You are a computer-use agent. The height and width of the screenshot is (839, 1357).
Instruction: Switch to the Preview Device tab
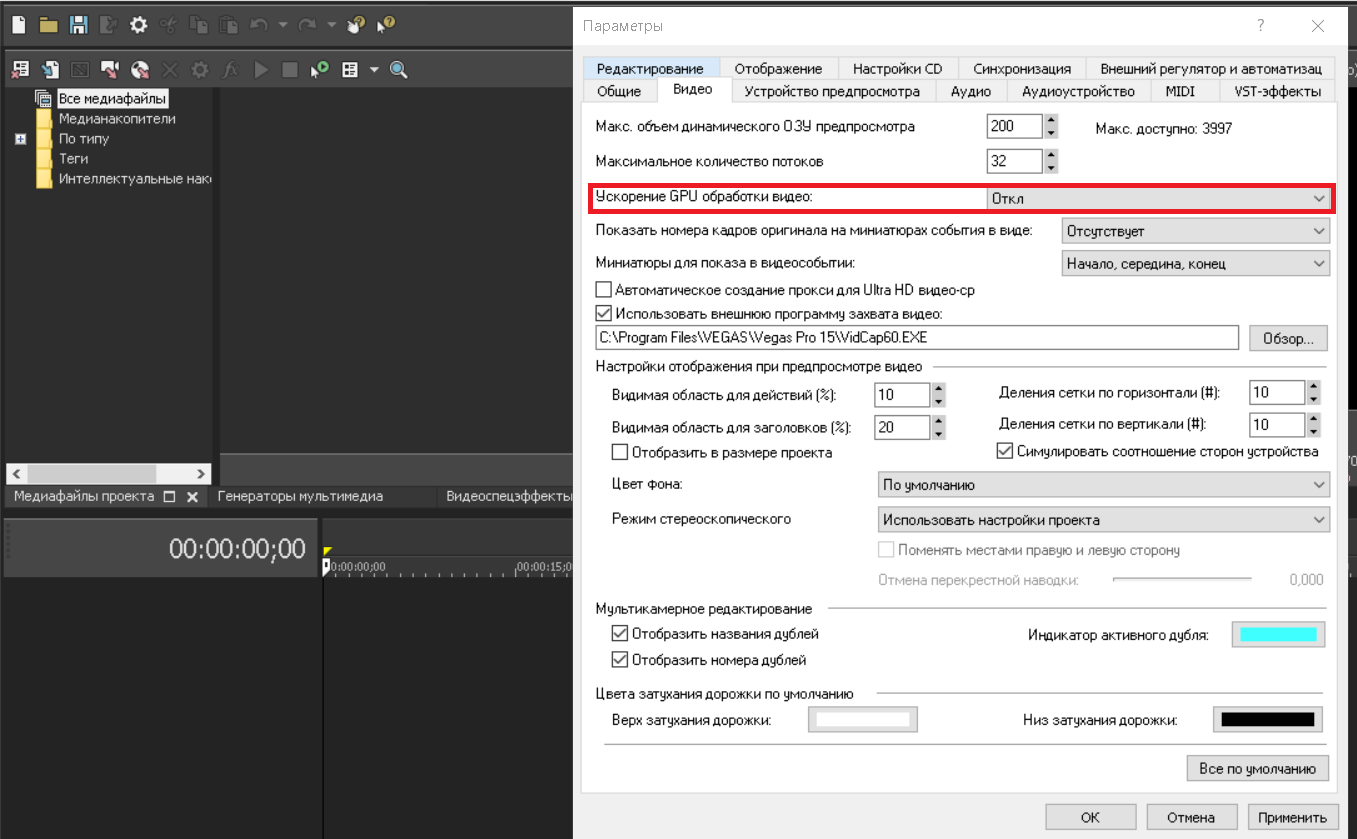pos(833,91)
